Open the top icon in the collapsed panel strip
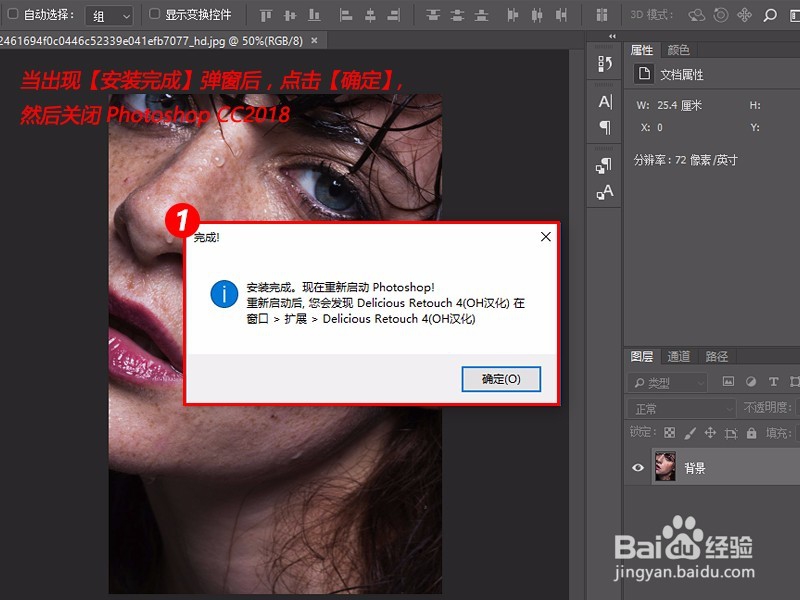This screenshot has width=800, height=600. pyautogui.click(x=605, y=64)
